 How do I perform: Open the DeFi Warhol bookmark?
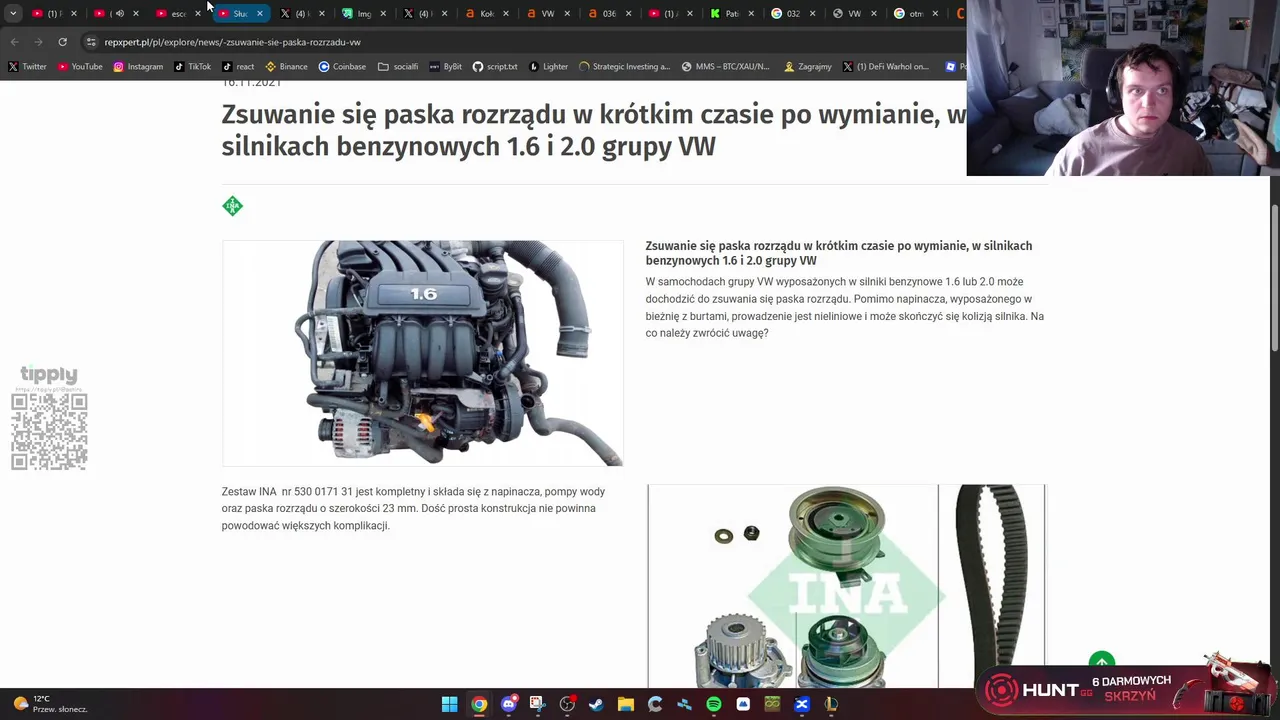886,67
